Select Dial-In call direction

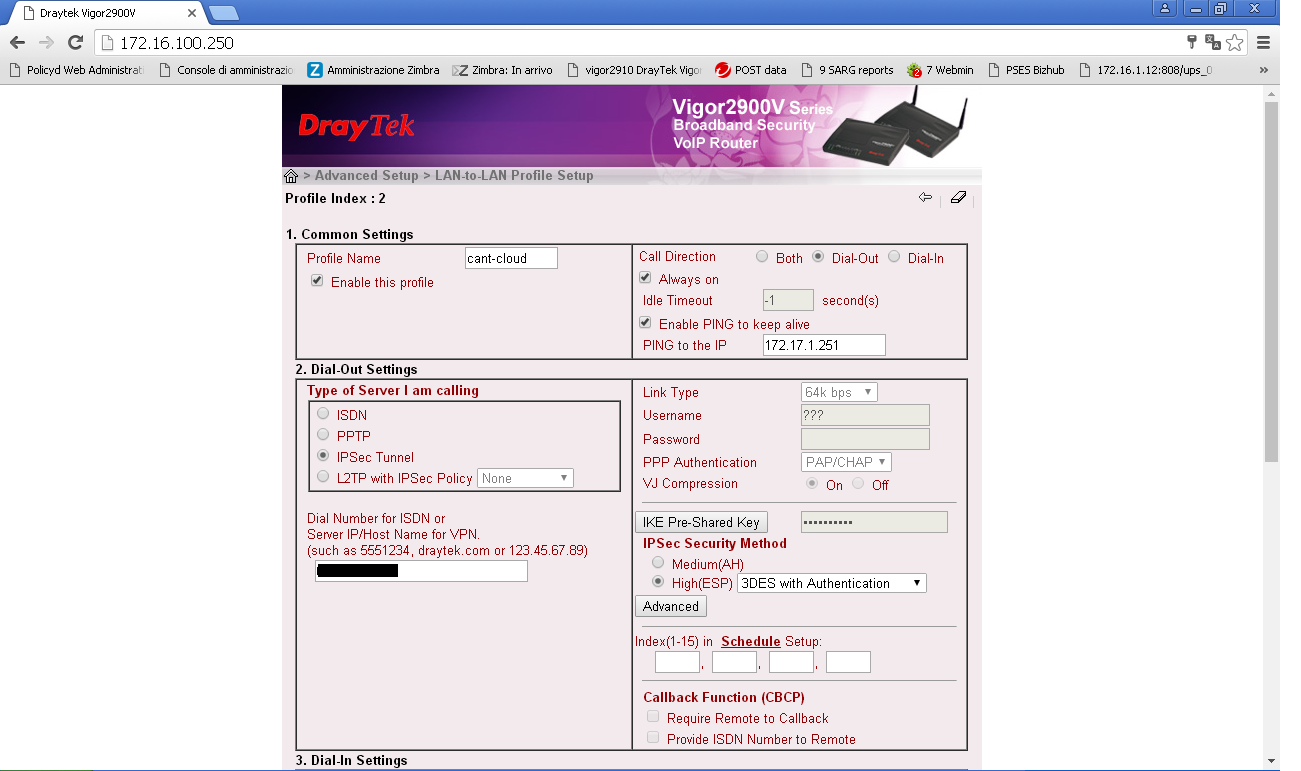tap(894, 257)
